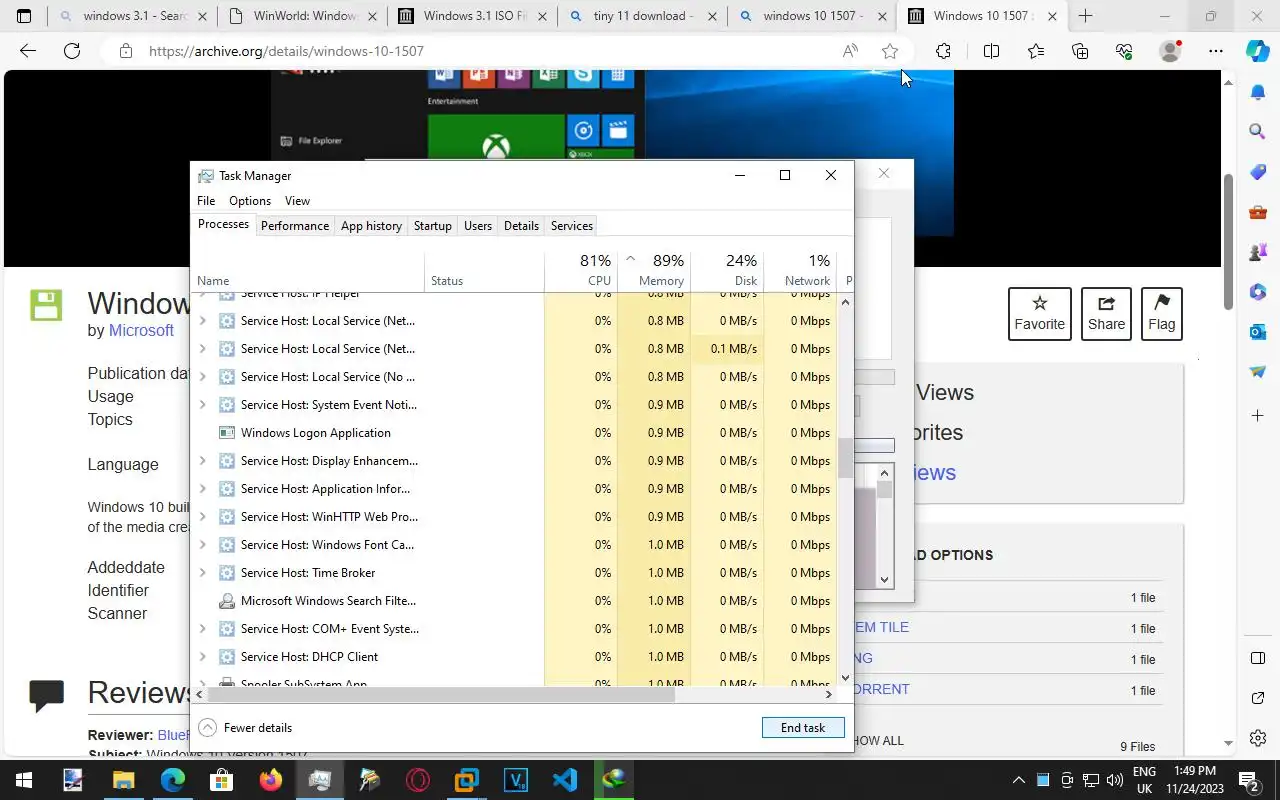The width and height of the screenshot is (1280, 800).
Task: Add a sidebar app with the plus icon
Action: coord(1258,415)
